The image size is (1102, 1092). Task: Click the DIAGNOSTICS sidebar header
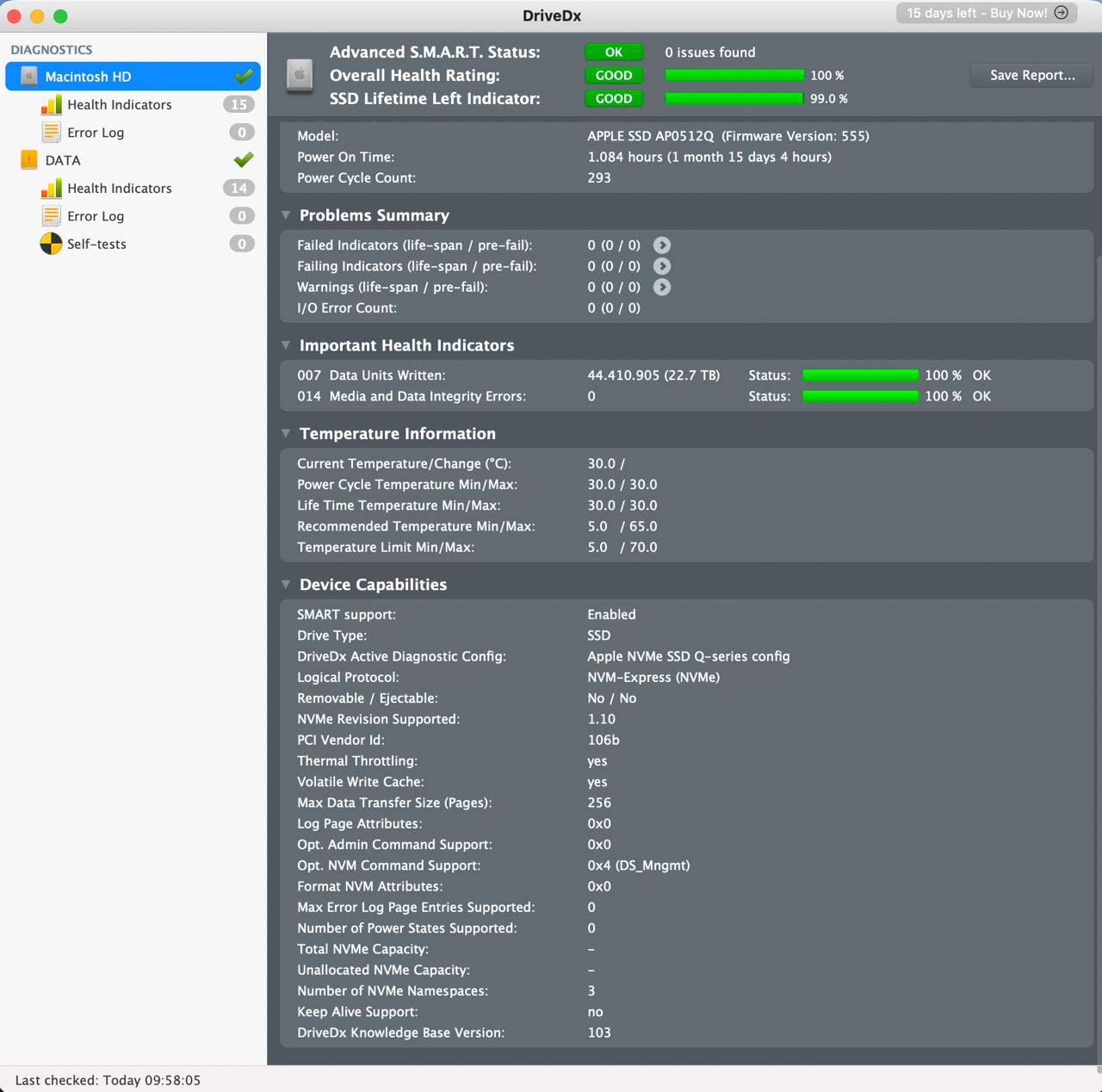point(52,50)
